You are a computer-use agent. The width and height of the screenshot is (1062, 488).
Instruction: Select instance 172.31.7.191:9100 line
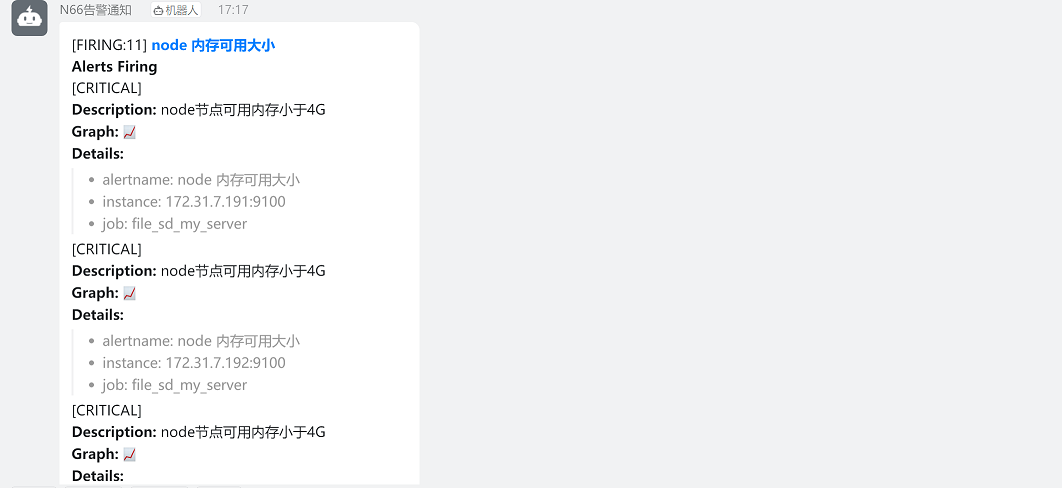pyautogui.click(x=194, y=202)
